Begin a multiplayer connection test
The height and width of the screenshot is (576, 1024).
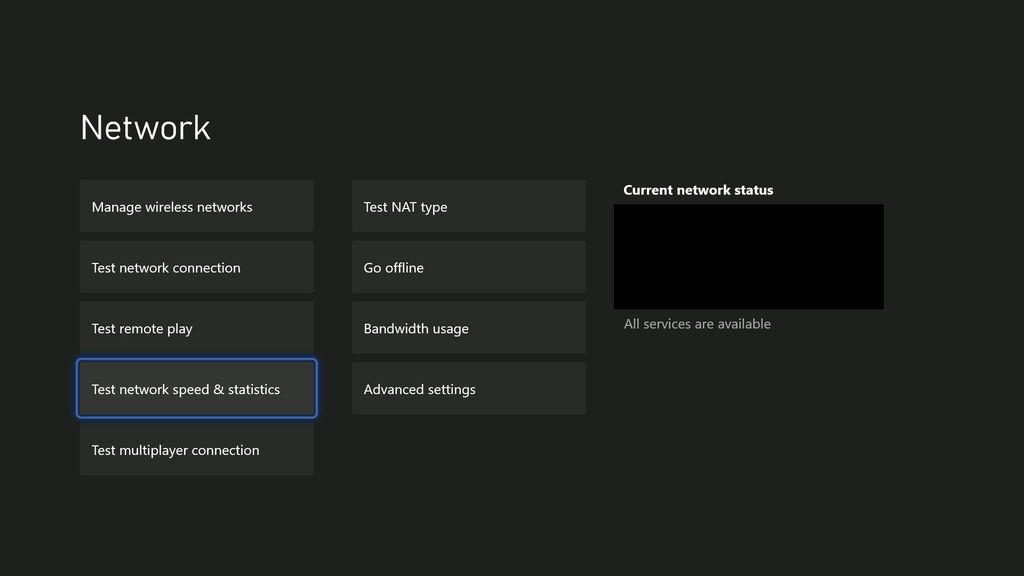click(196, 450)
